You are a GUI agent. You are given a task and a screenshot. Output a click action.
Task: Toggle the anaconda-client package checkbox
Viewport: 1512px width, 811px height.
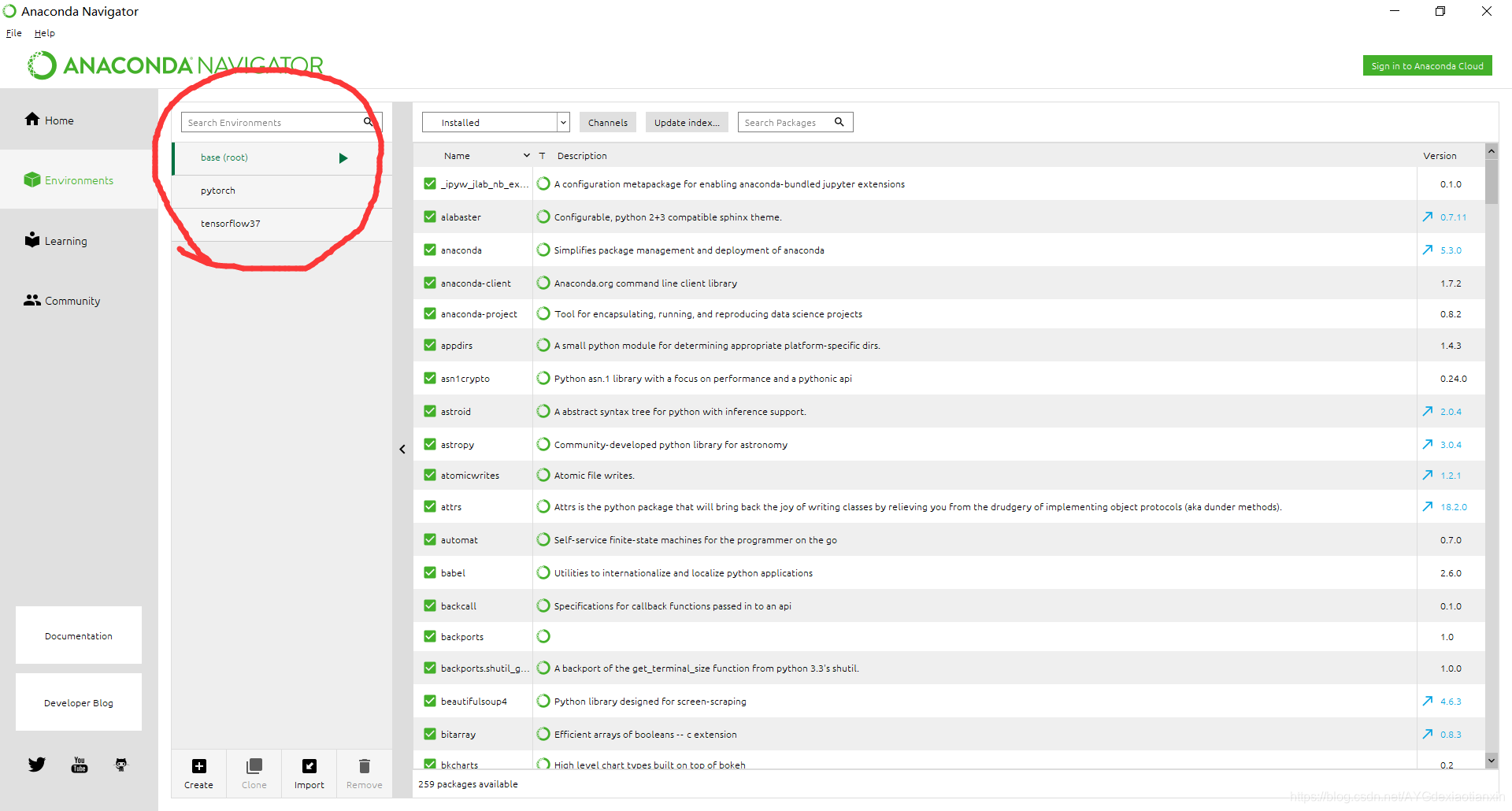coord(430,283)
